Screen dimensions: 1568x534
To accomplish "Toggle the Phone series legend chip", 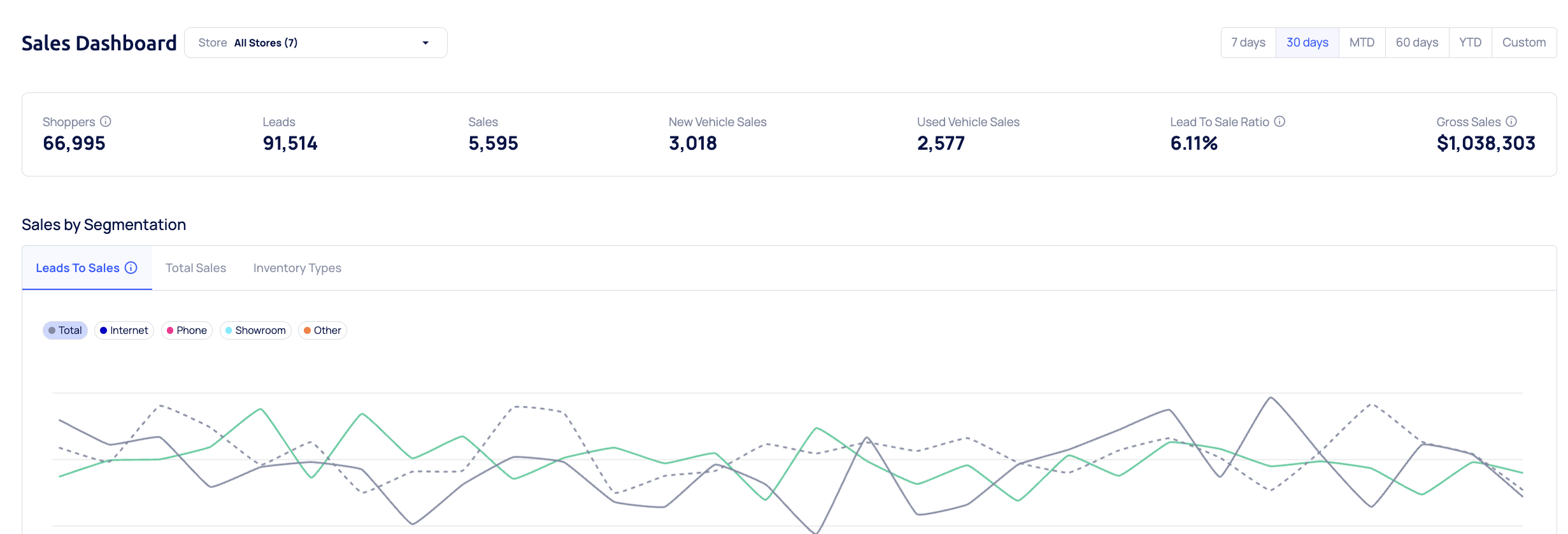I will [187, 330].
